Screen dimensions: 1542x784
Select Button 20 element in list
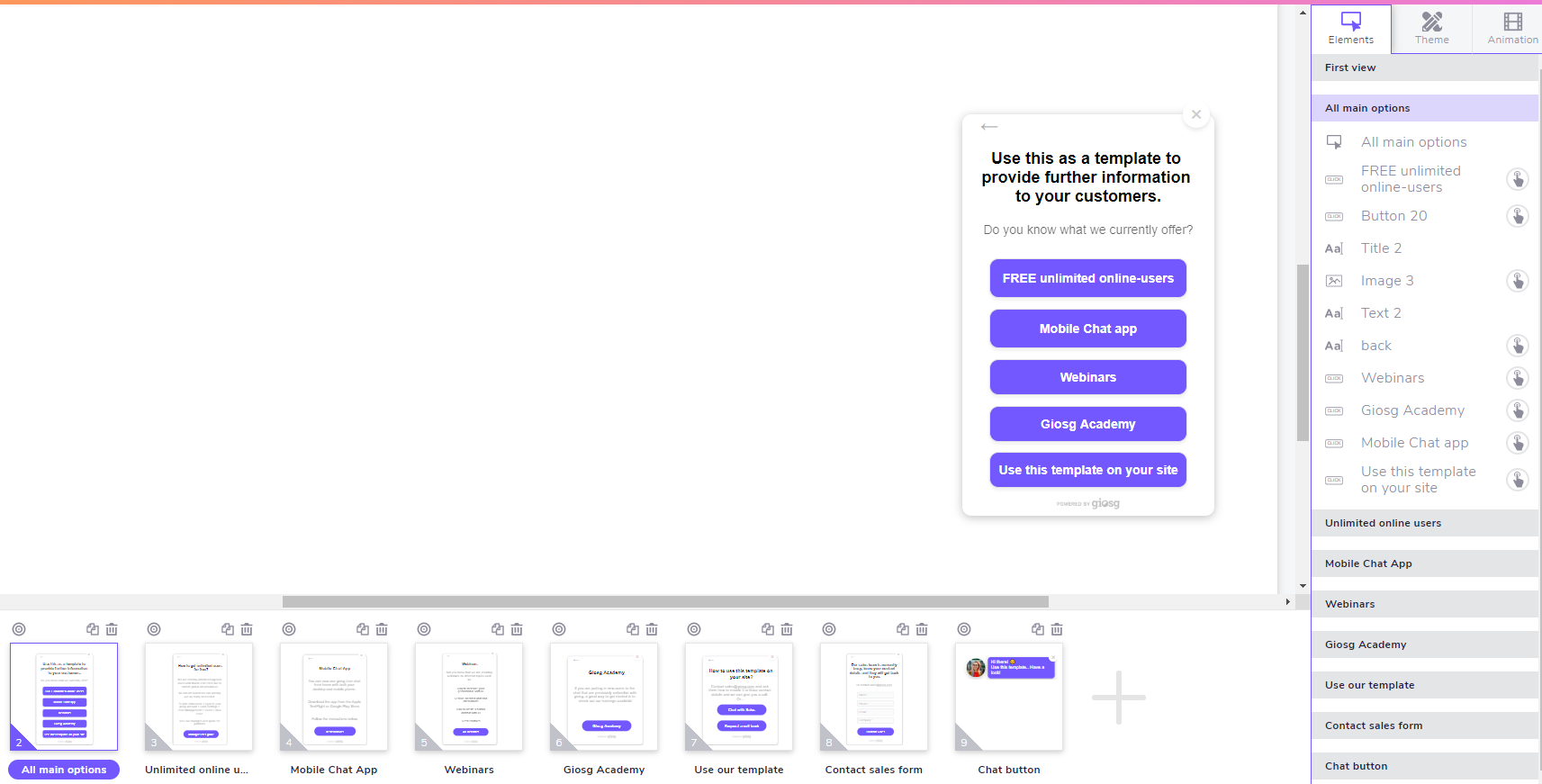[1393, 216]
